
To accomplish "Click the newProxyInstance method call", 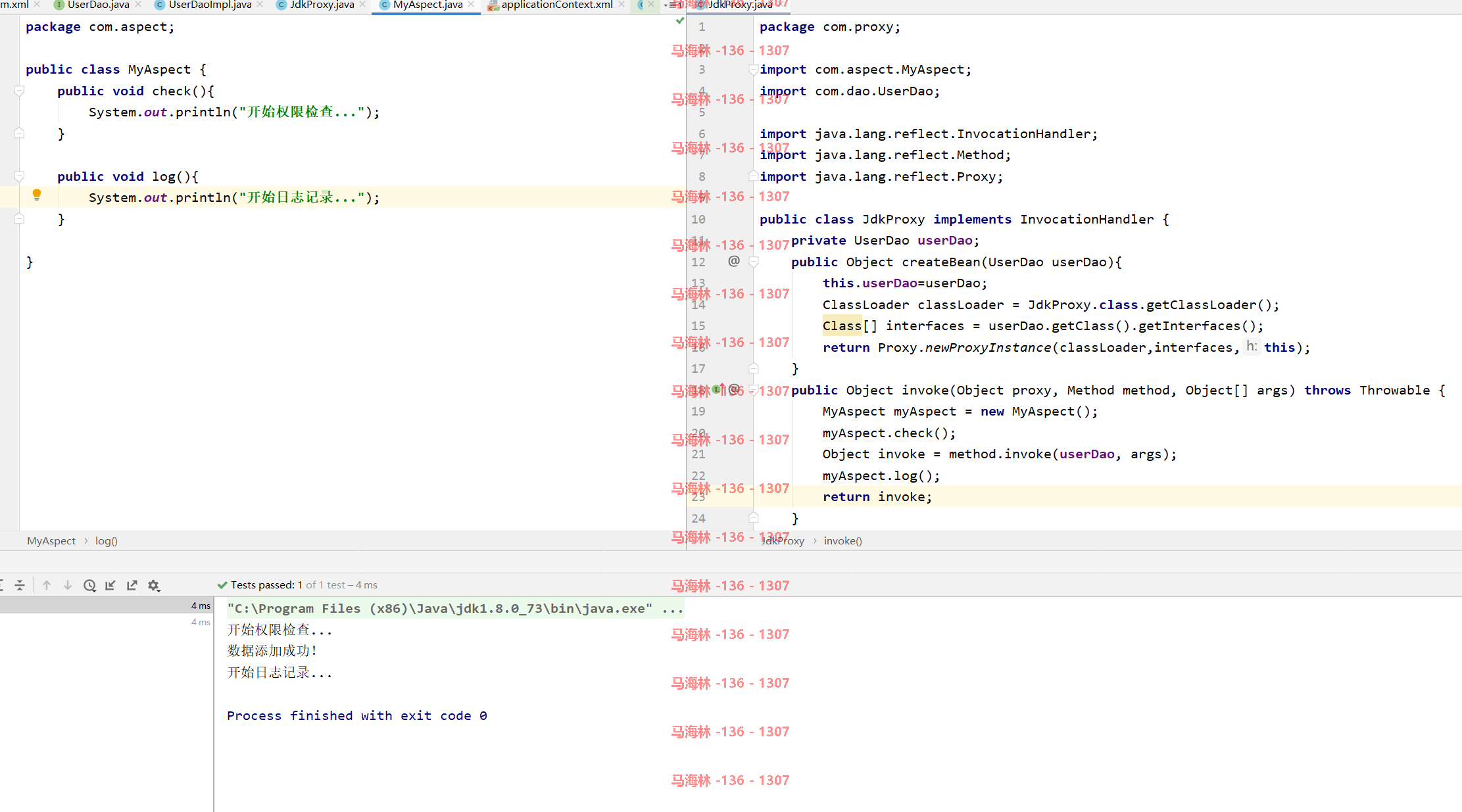I will (x=988, y=348).
